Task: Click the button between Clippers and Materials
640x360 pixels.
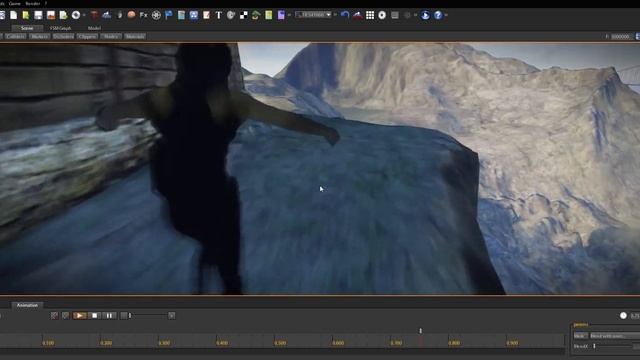Action: coord(111,36)
